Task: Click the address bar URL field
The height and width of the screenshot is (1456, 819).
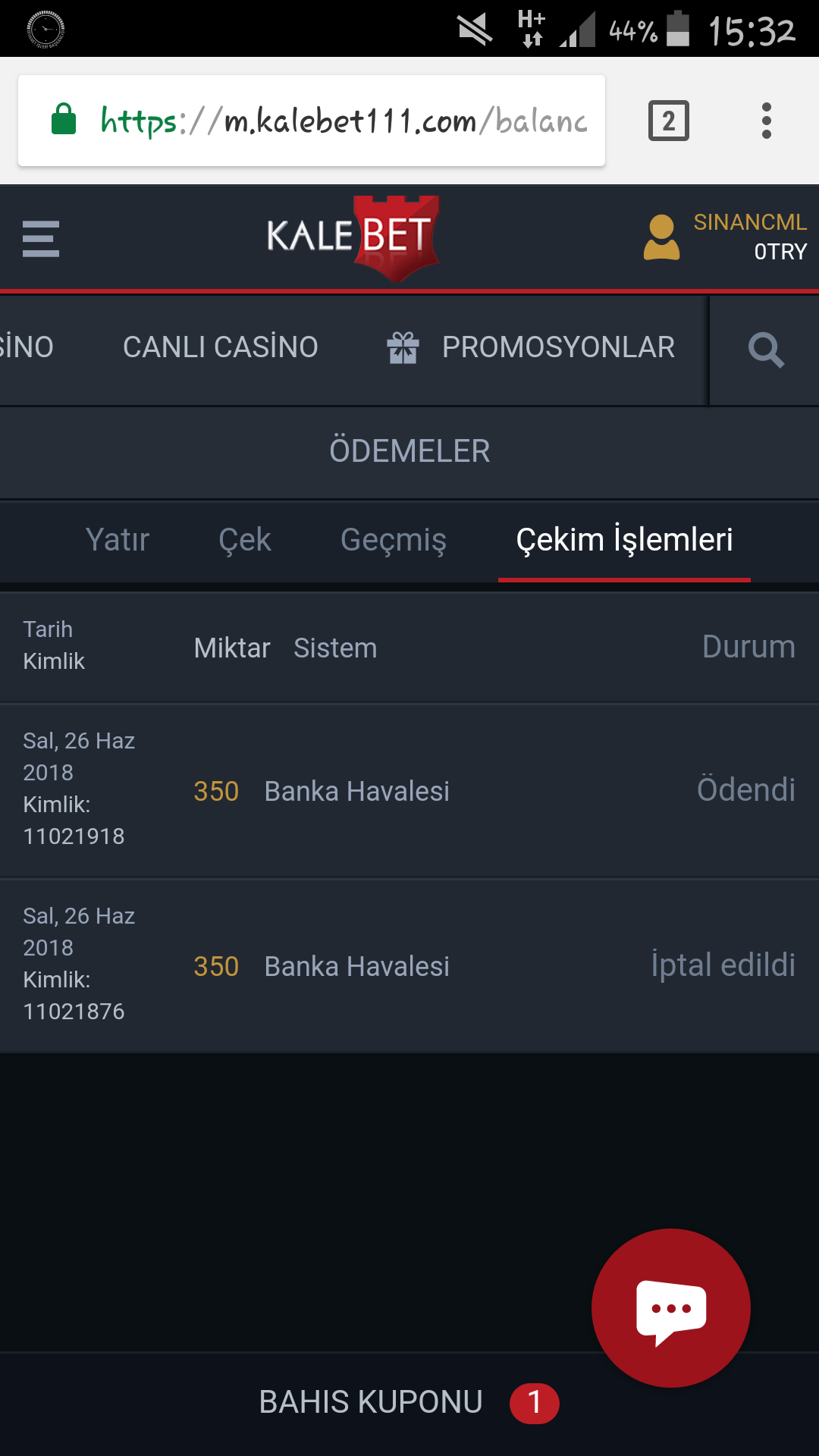Action: (x=312, y=121)
